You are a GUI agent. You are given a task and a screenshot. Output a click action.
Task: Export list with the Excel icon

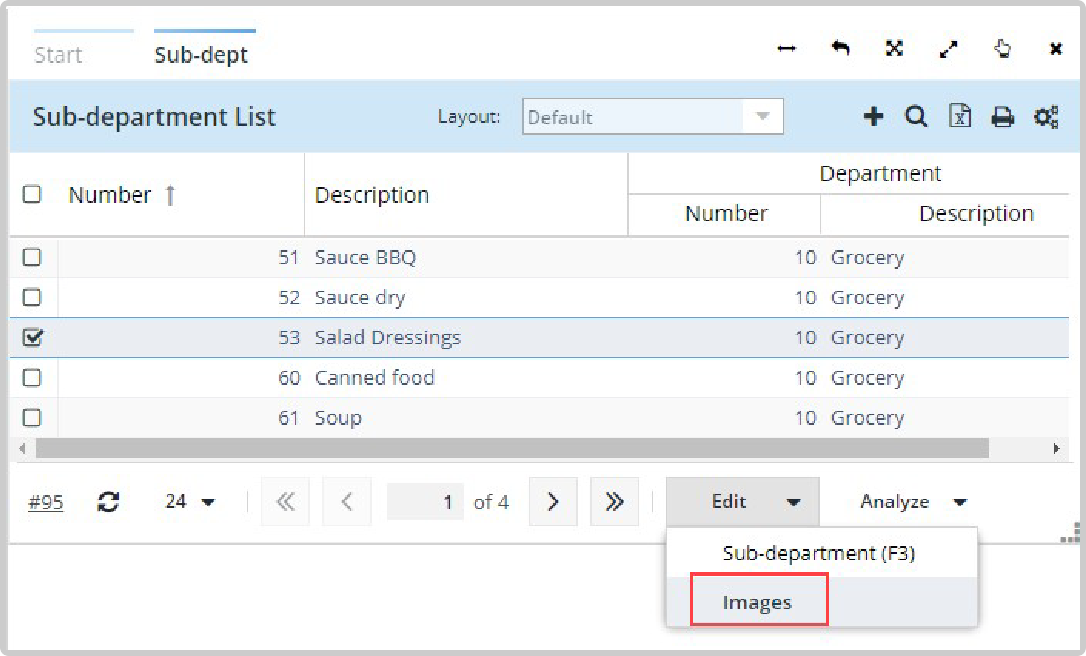click(960, 117)
